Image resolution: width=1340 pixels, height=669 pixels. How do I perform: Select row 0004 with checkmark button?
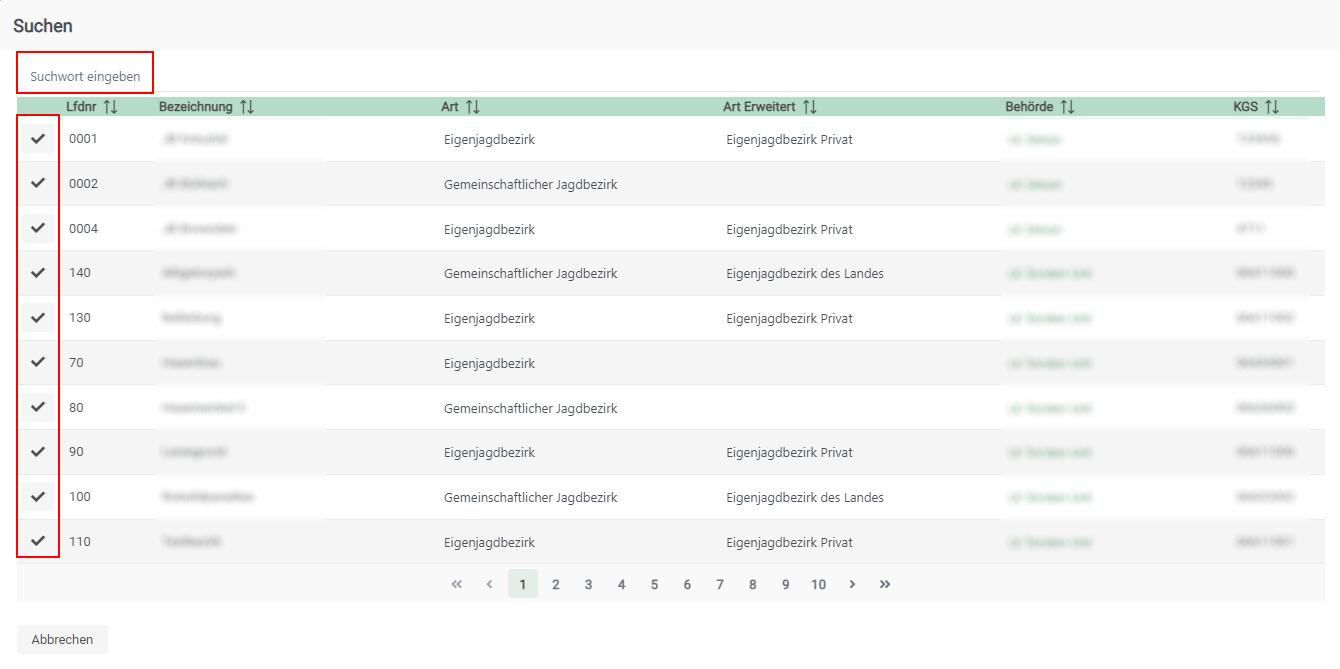(x=38, y=229)
